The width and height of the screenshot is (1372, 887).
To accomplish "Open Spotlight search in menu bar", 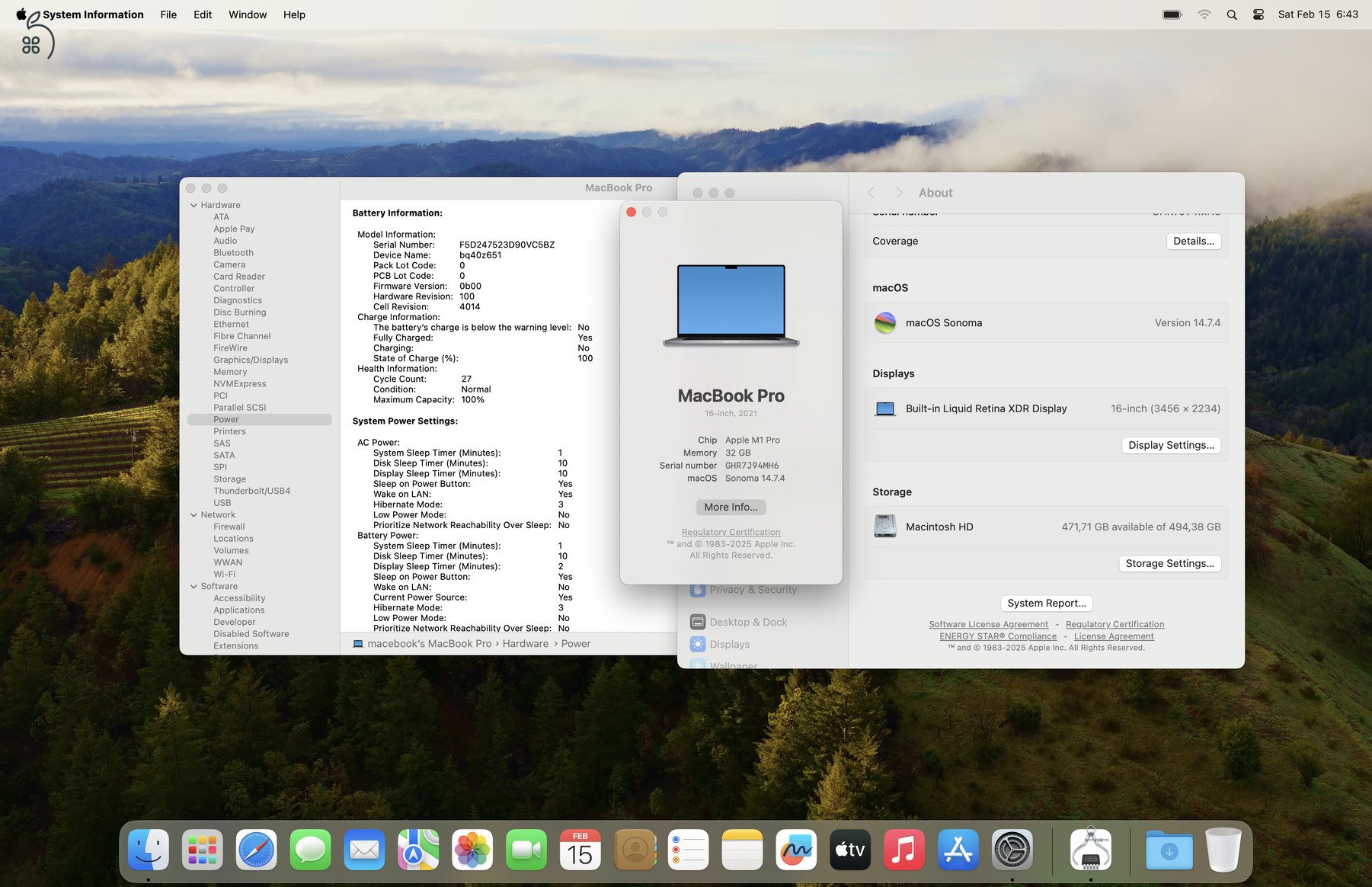I will (1232, 14).
